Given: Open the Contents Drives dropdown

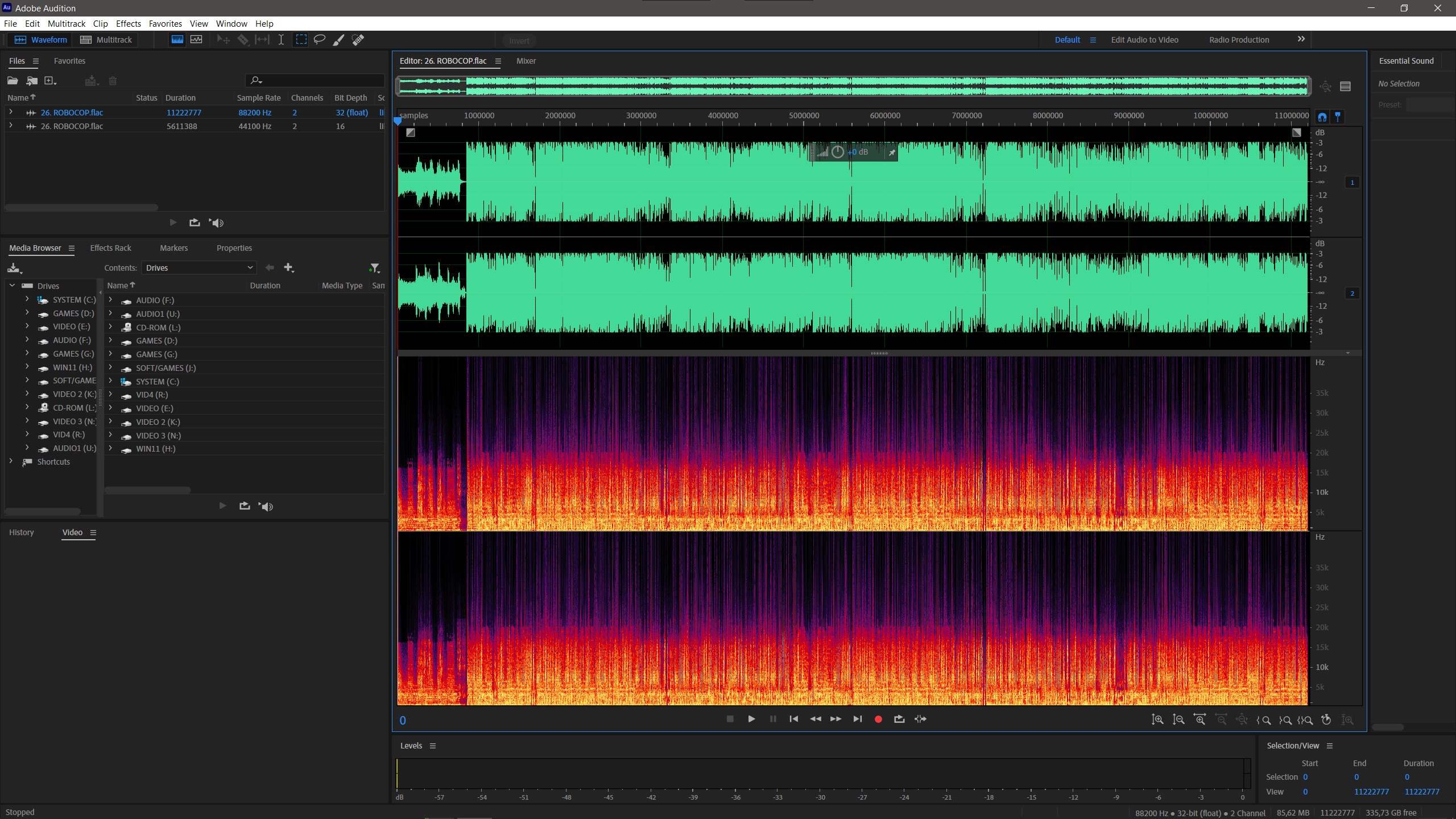Looking at the screenshot, I should click(x=198, y=268).
